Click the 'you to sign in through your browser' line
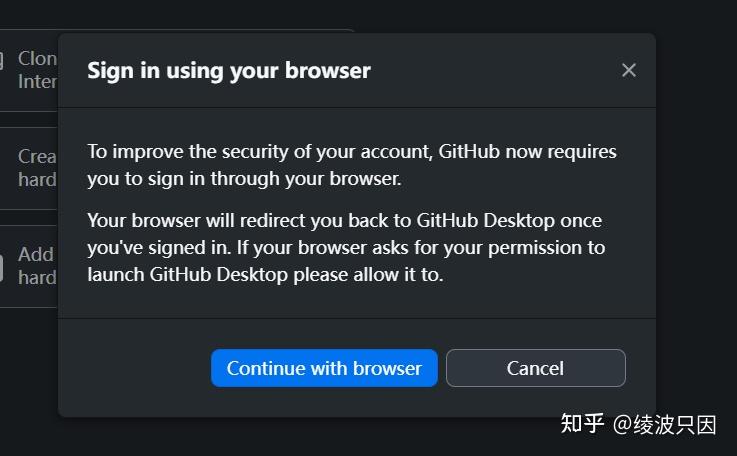The width and height of the screenshot is (737, 456). (x=244, y=179)
